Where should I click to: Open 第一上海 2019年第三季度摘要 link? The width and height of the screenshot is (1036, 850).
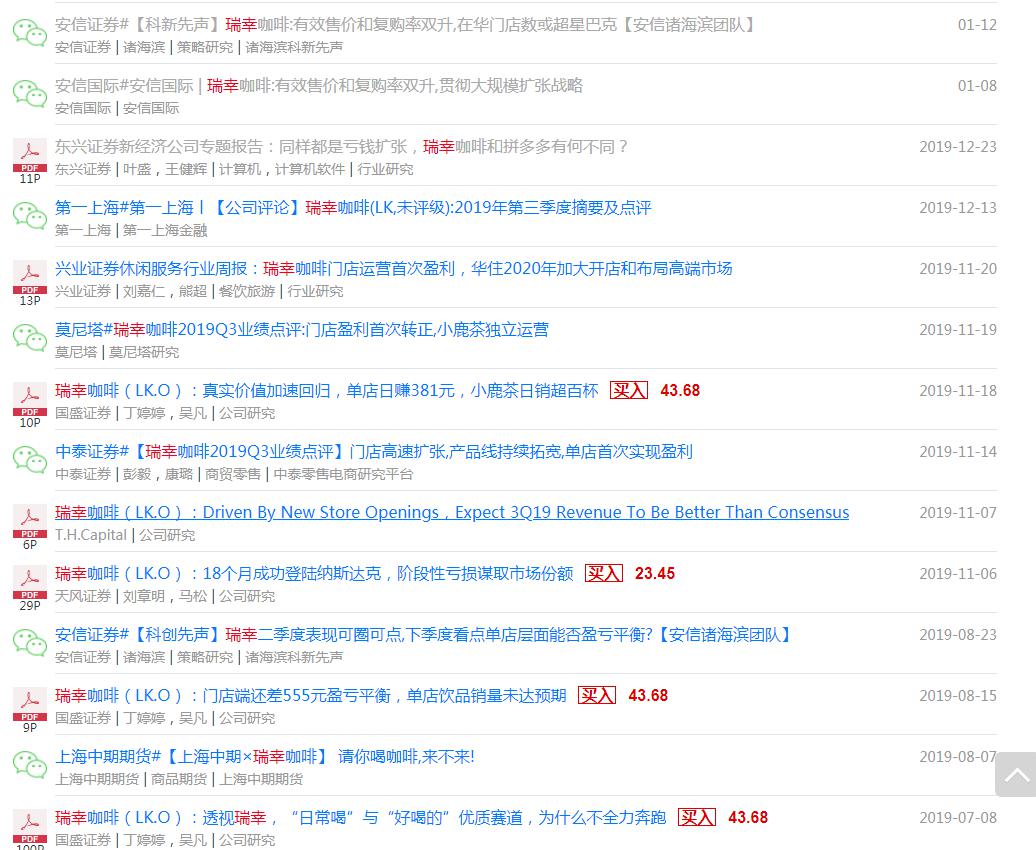(x=353, y=208)
